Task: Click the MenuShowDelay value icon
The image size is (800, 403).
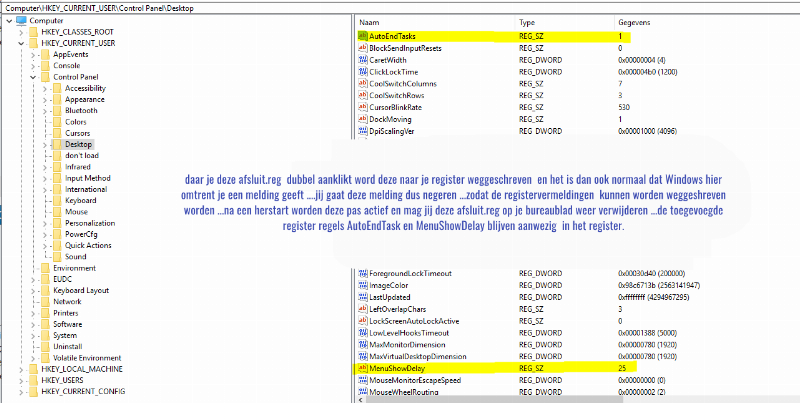Action: 362,368
